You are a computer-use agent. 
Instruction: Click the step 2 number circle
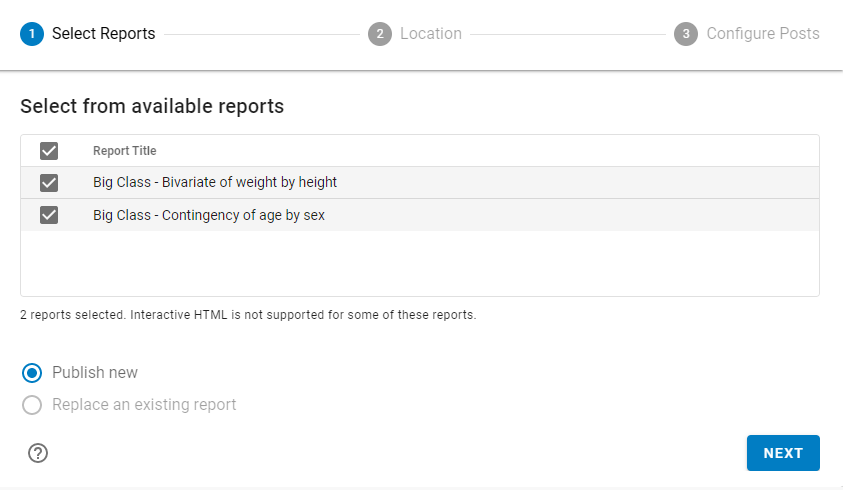pyautogui.click(x=380, y=34)
